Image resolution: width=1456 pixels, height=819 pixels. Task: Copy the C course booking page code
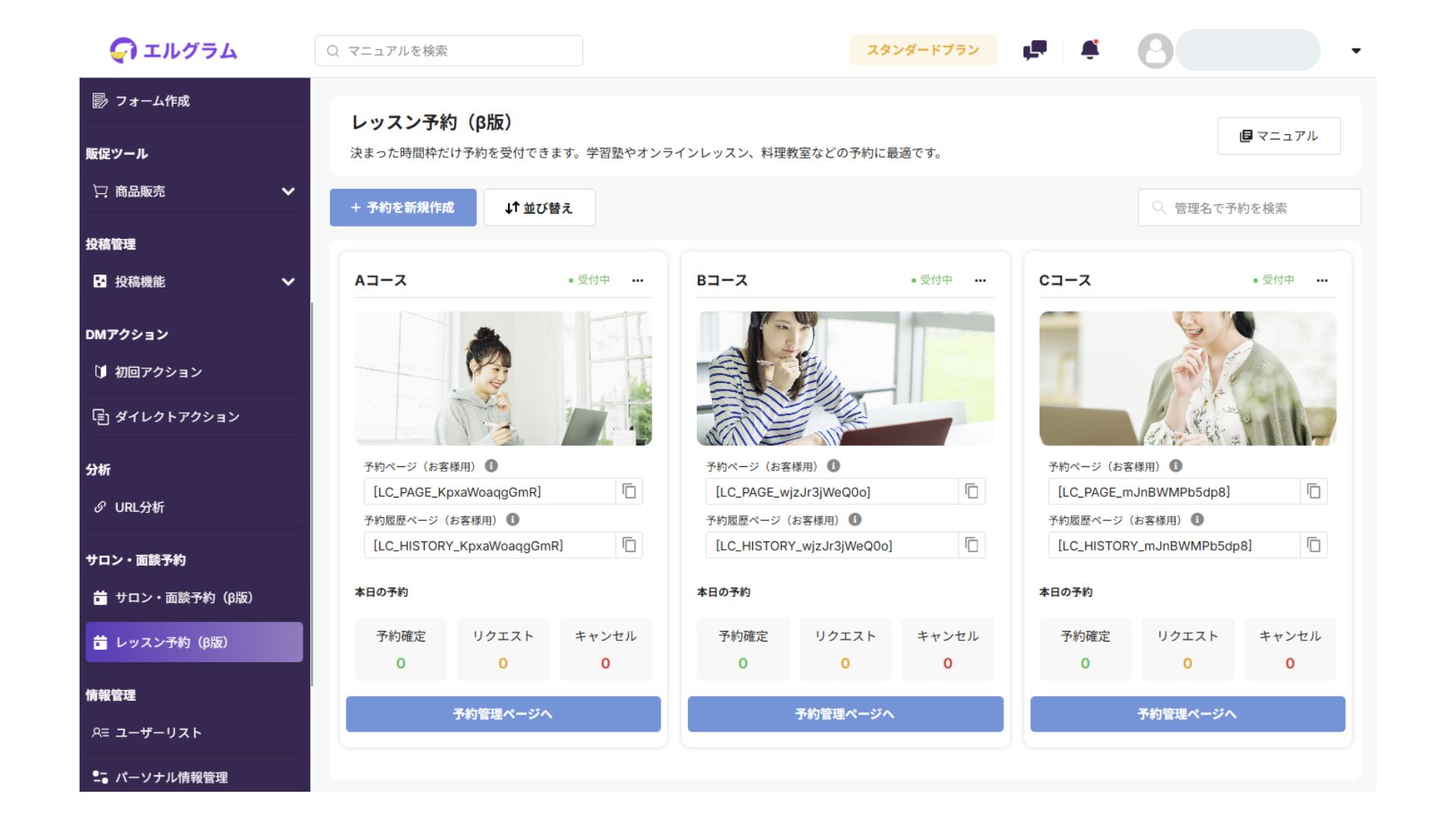[1313, 491]
